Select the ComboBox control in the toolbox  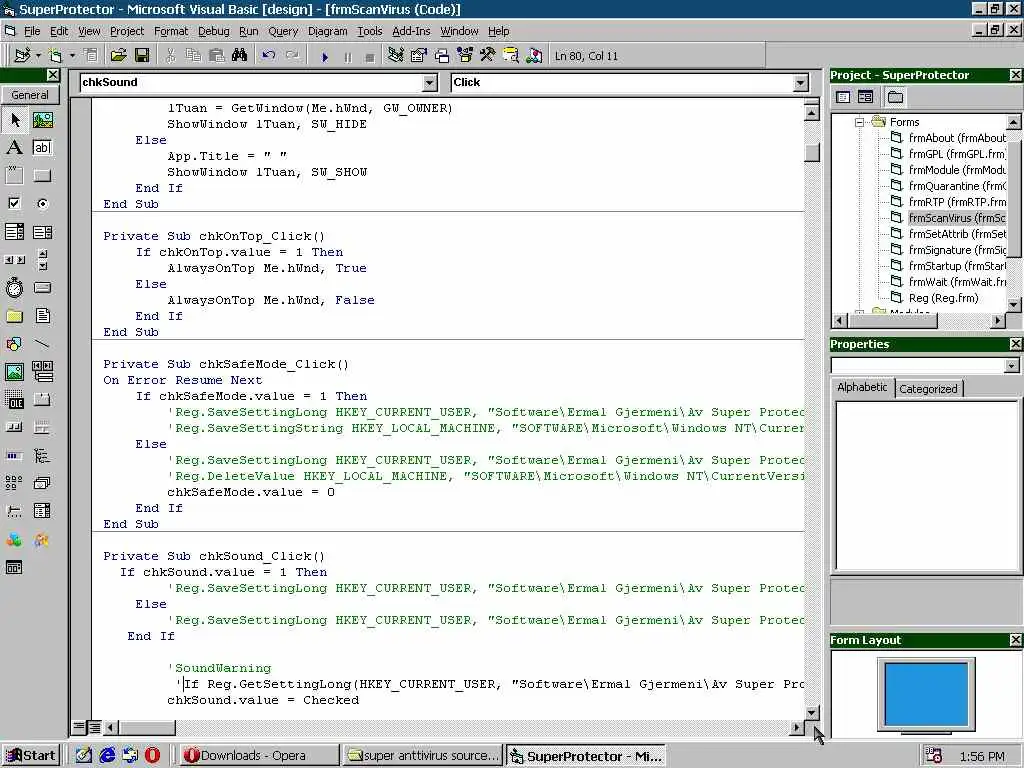(14, 232)
